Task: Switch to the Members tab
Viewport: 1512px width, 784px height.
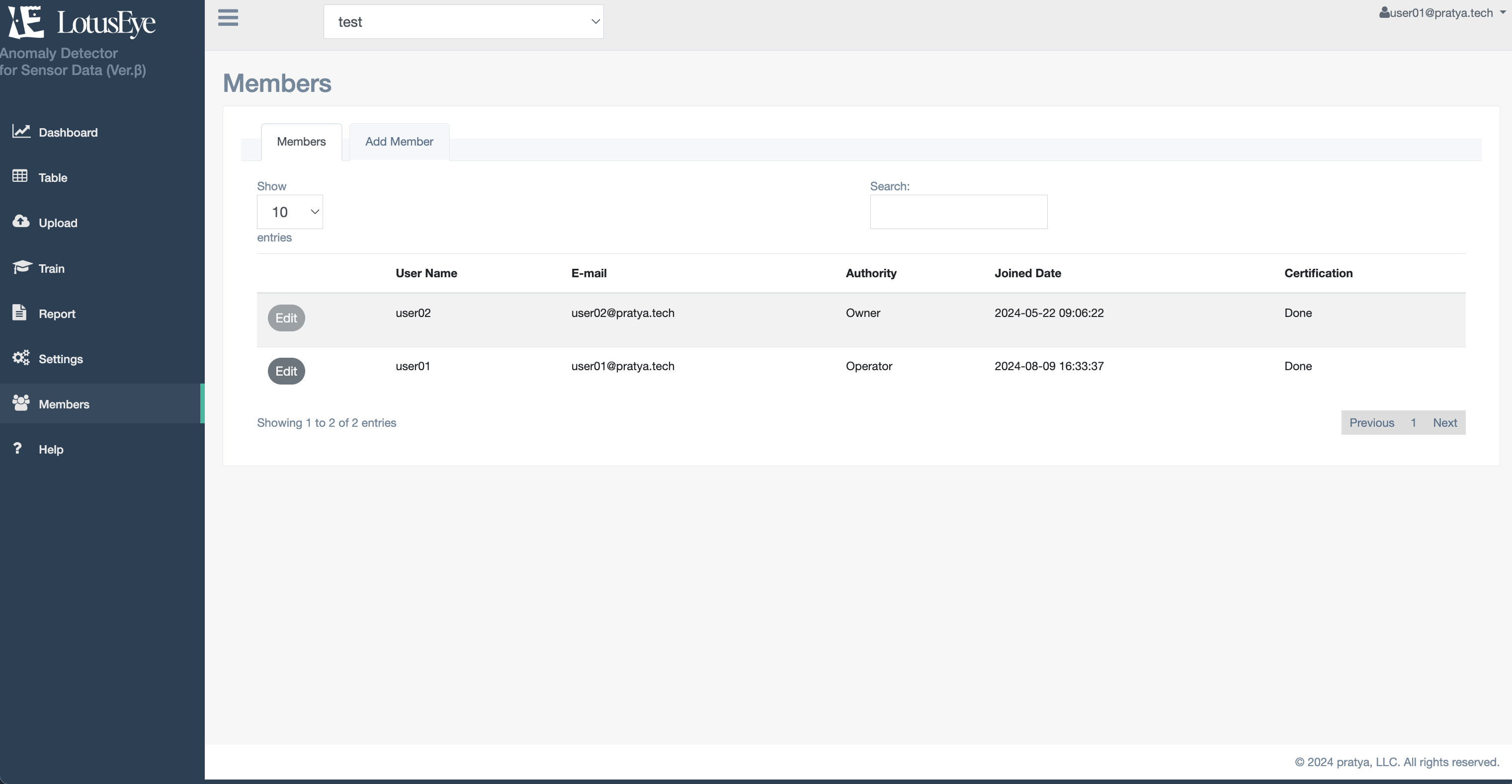Action: [301, 141]
